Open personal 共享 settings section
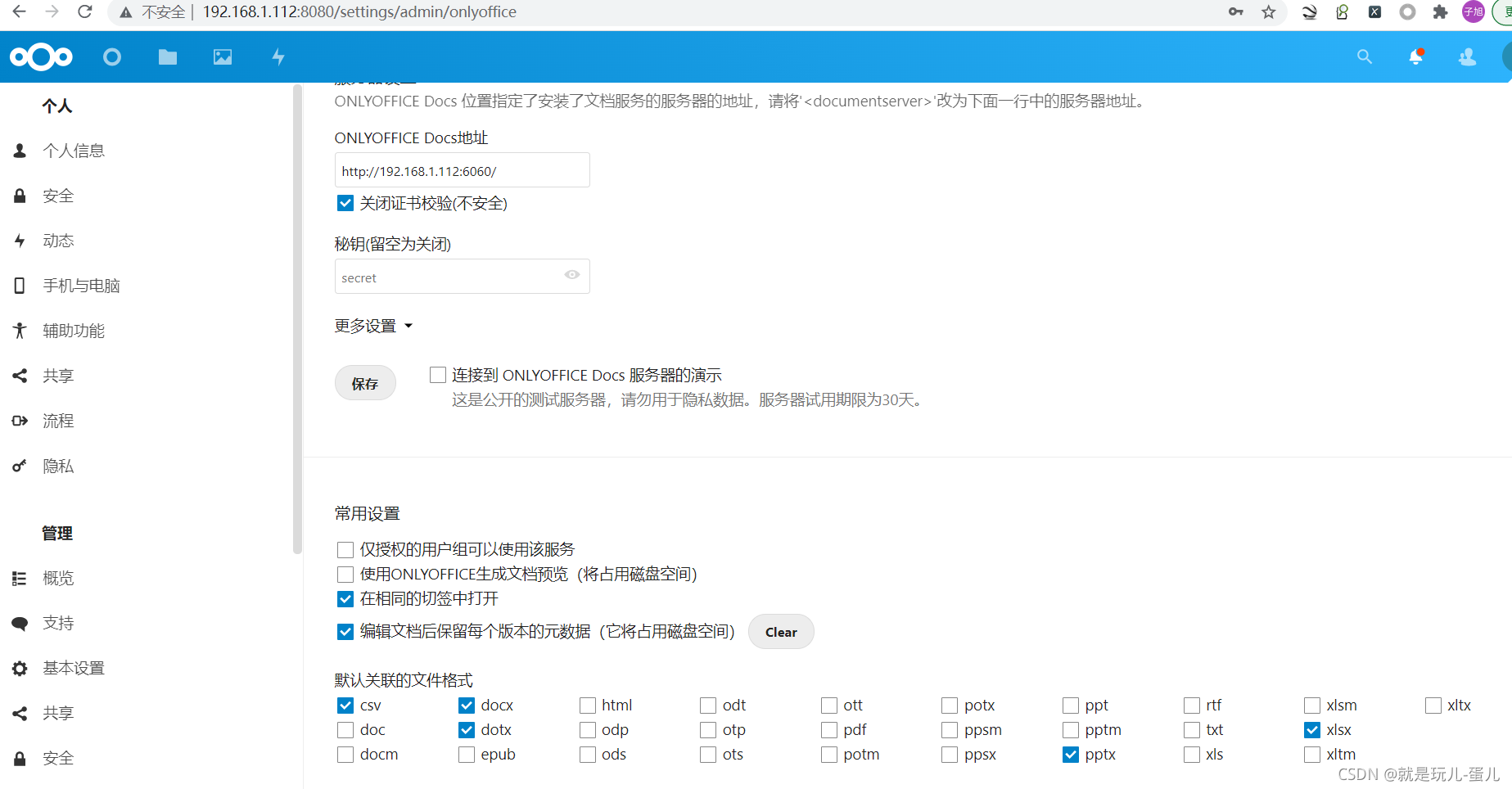The height and width of the screenshot is (789, 1512). (x=59, y=376)
